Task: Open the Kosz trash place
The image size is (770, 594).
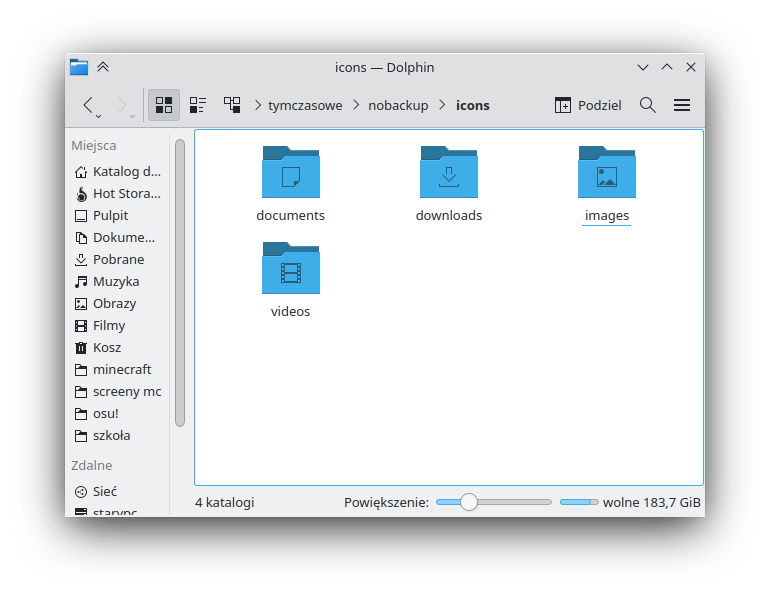Action: (106, 347)
